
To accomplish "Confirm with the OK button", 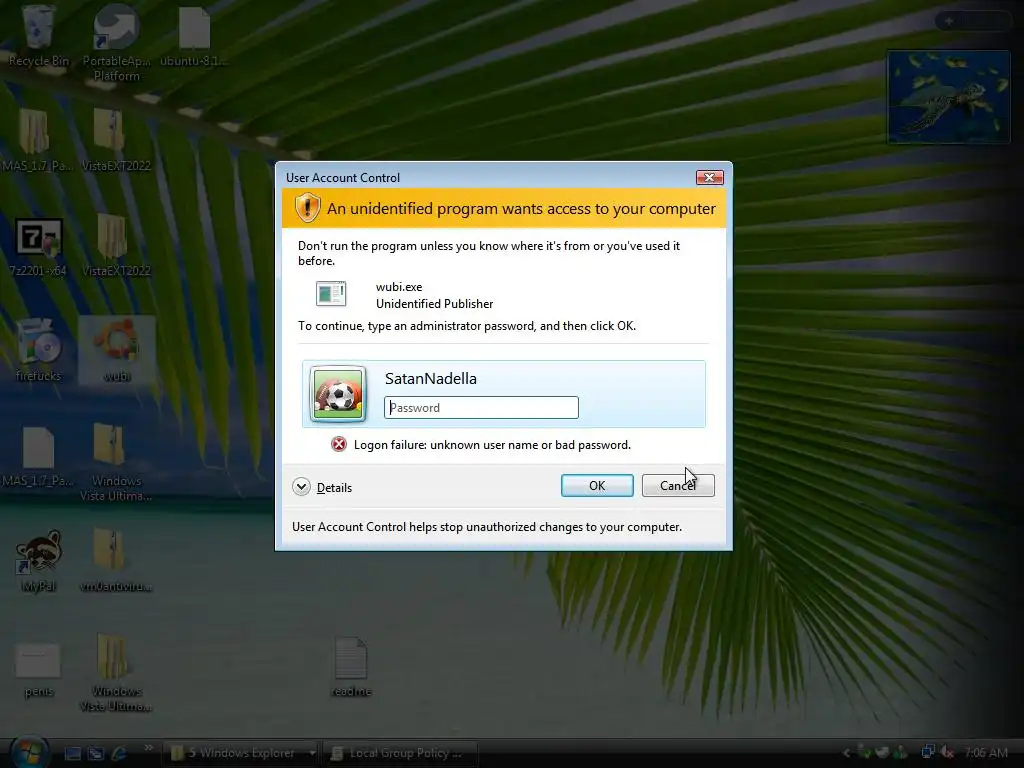I will [x=597, y=485].
